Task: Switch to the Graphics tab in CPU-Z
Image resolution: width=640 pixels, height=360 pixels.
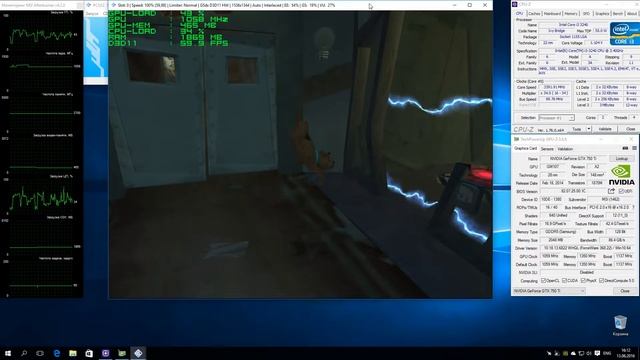Action: tap(602, 13)
